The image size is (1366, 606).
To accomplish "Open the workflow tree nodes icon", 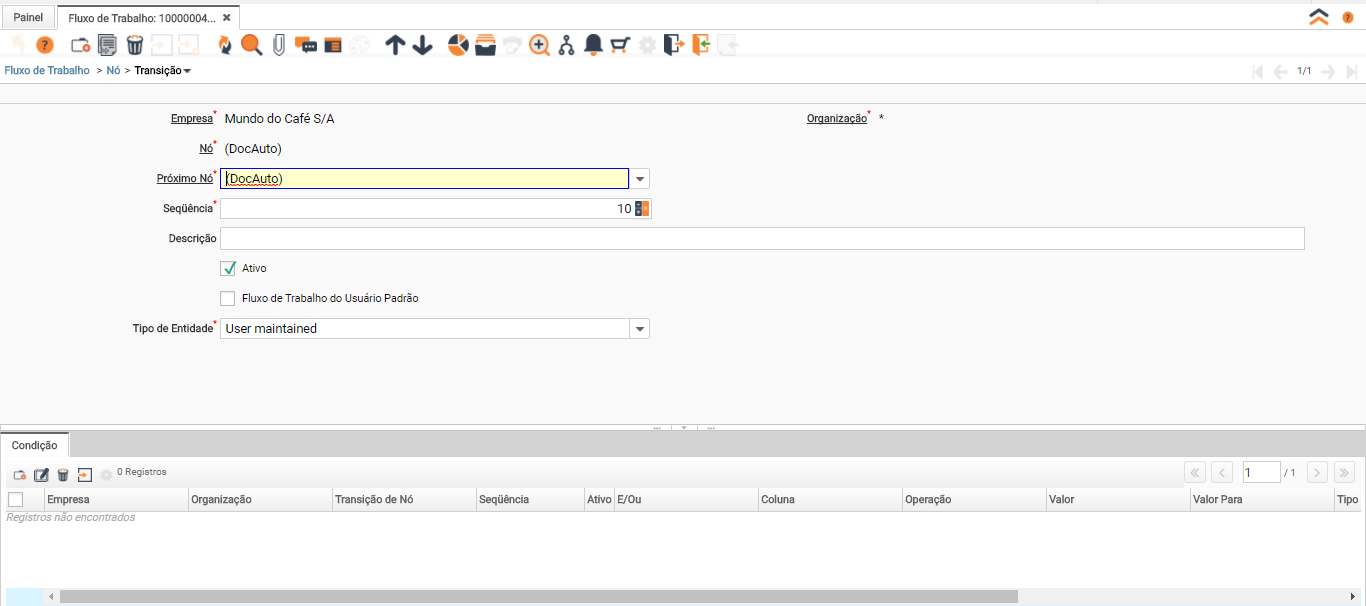I will pyautogui.click(x=566, y=45).
